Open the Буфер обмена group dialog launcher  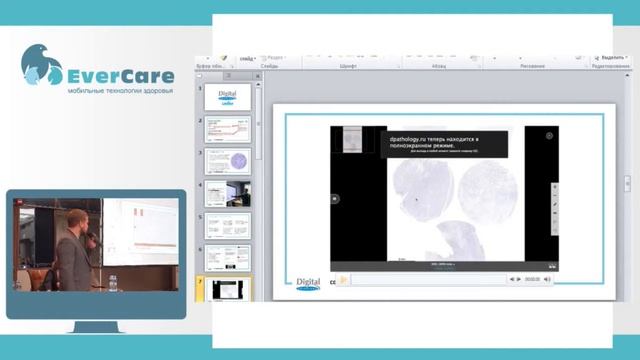(x=232, y=66)
